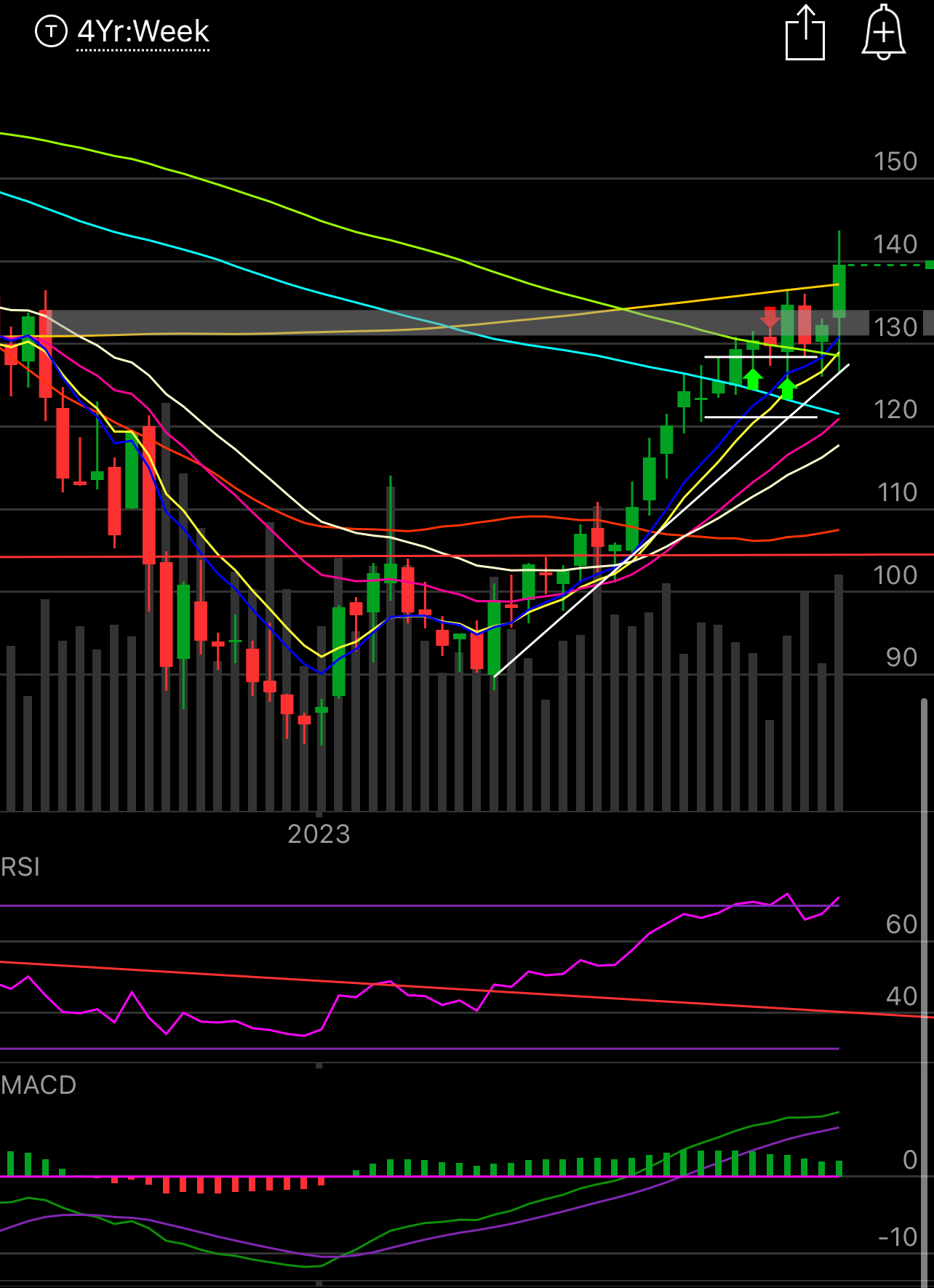Tap the MACD 0 level label
This screenshot has width=934, height=1288.
click(x=910, y=1160)
